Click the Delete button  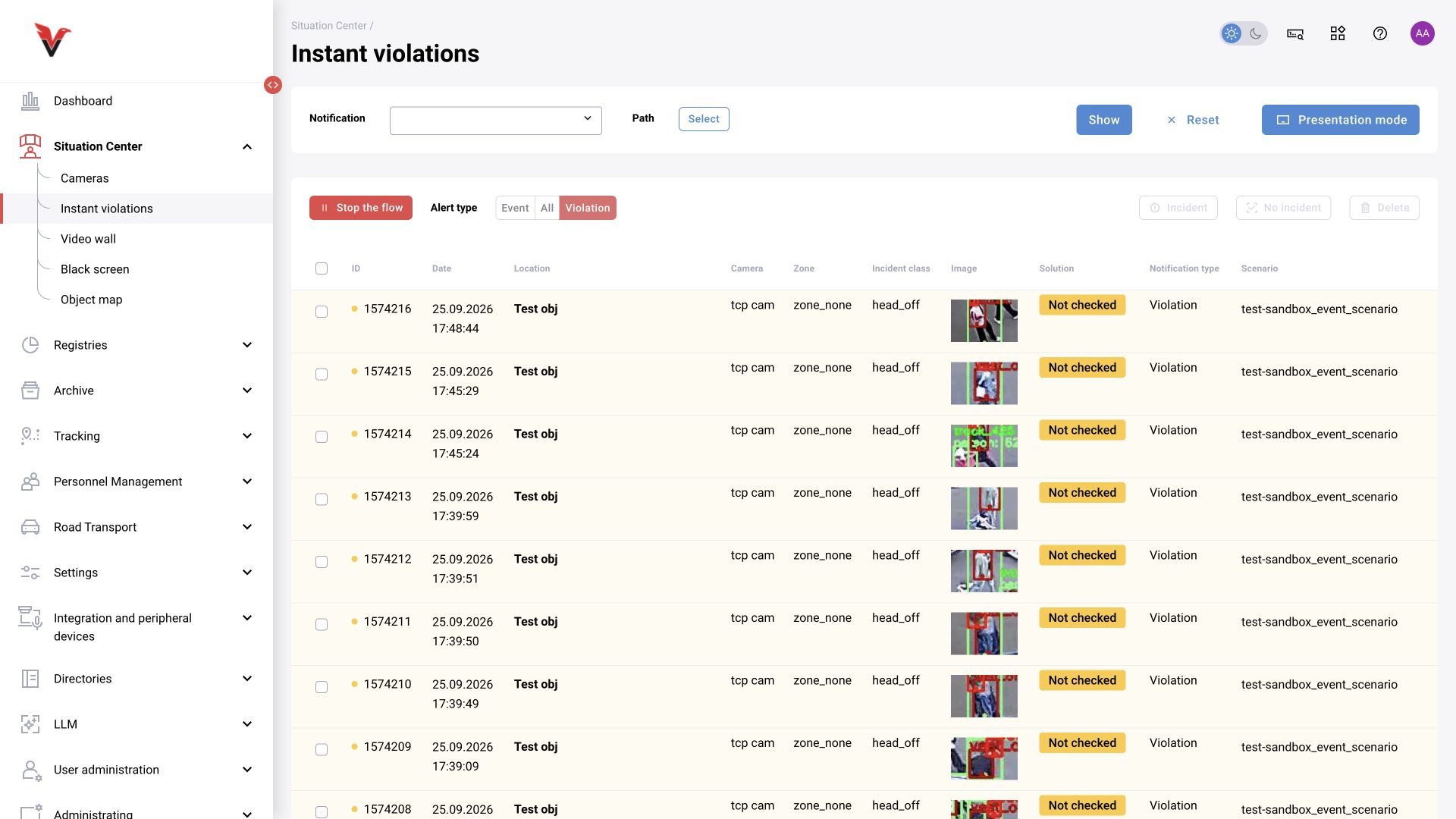coord(1385,208)
